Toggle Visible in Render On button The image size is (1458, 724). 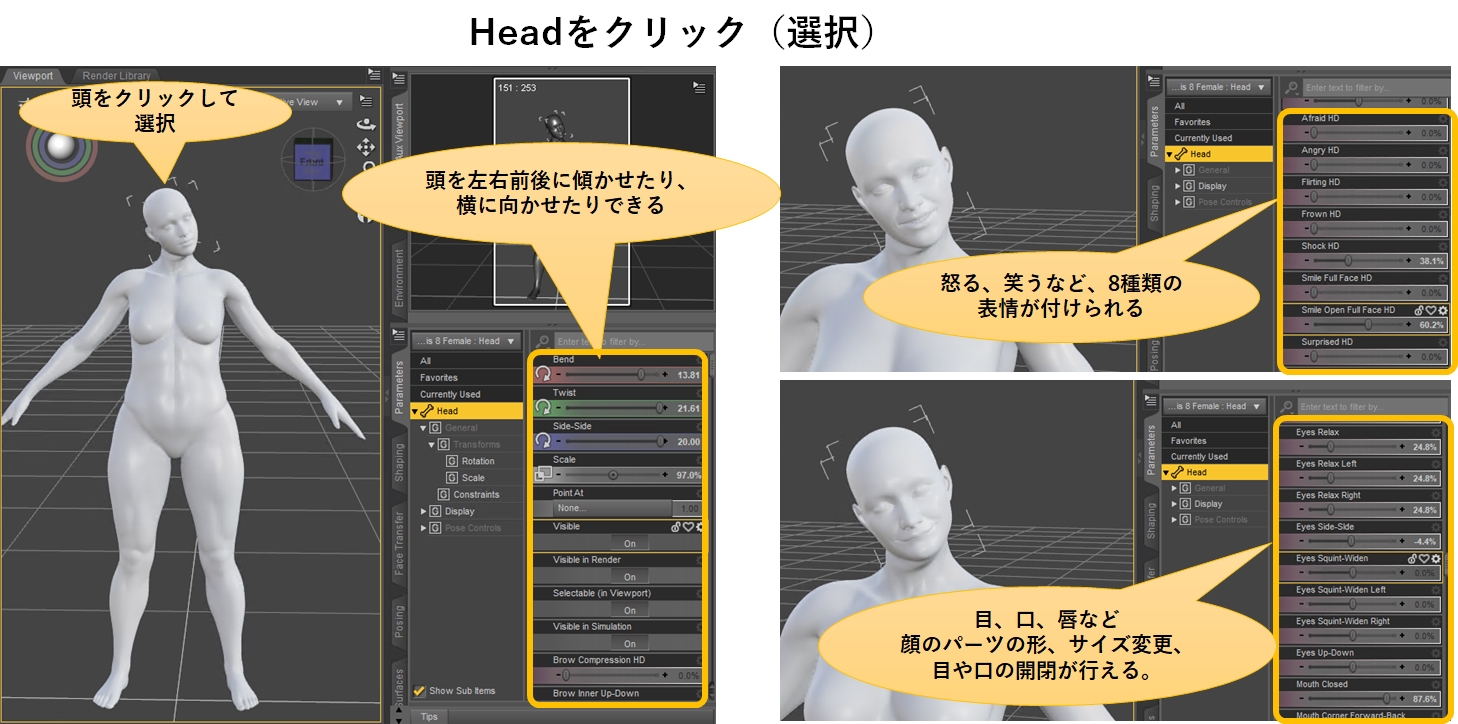(x=629, y=577)
